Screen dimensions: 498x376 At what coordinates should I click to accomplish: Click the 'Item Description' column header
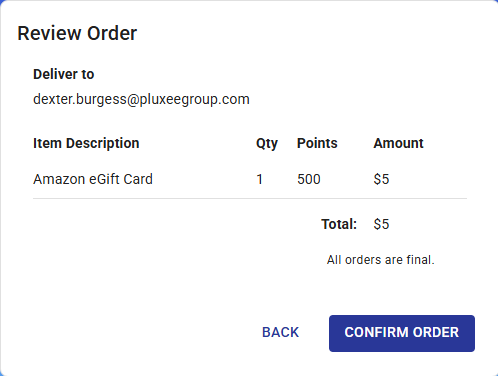[x=86, y=143]
